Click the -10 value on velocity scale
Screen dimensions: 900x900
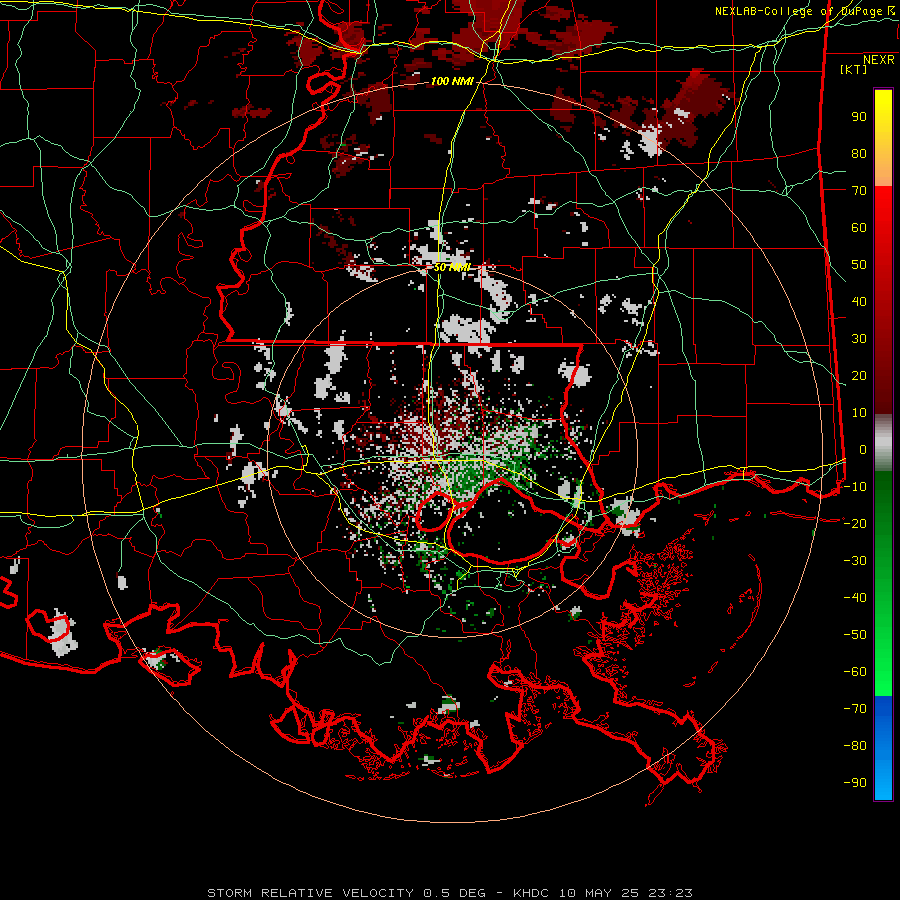(855, 487)
